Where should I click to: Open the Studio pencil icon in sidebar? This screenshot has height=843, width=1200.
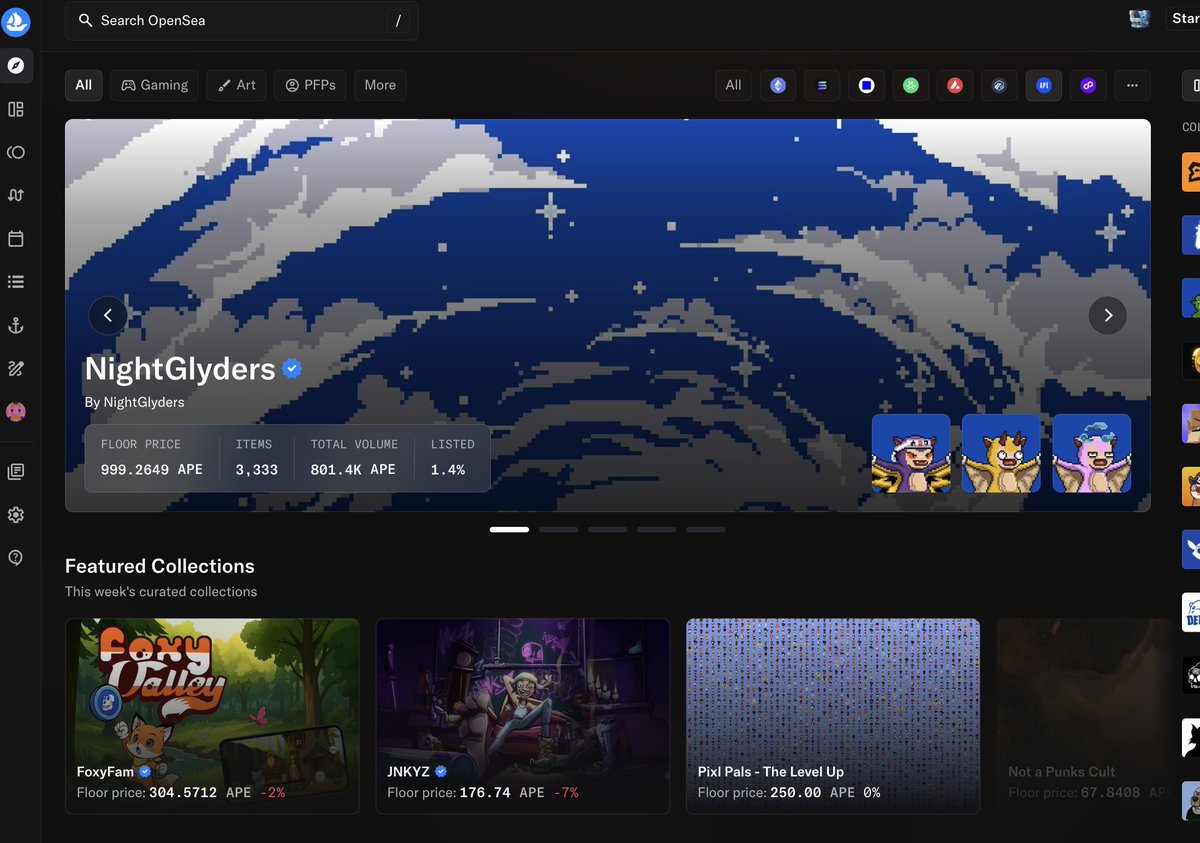tap(16, 369)
